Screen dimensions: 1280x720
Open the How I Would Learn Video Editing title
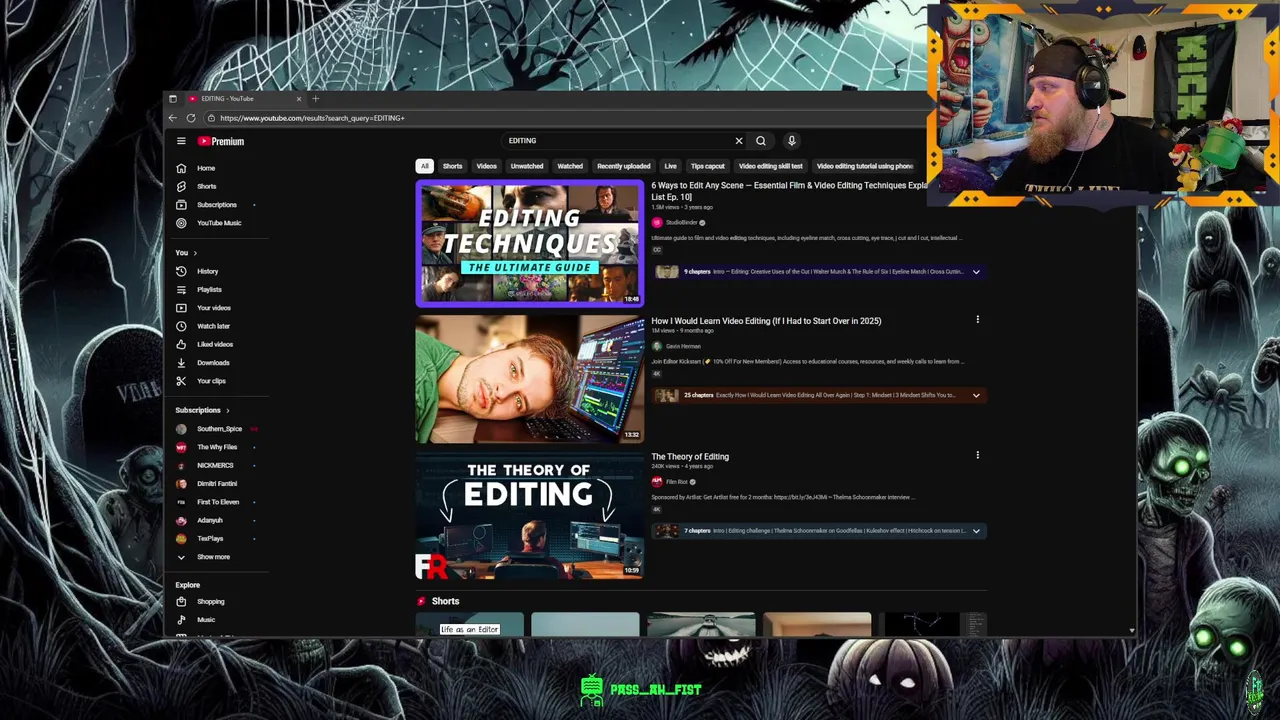tap(766, 321)
